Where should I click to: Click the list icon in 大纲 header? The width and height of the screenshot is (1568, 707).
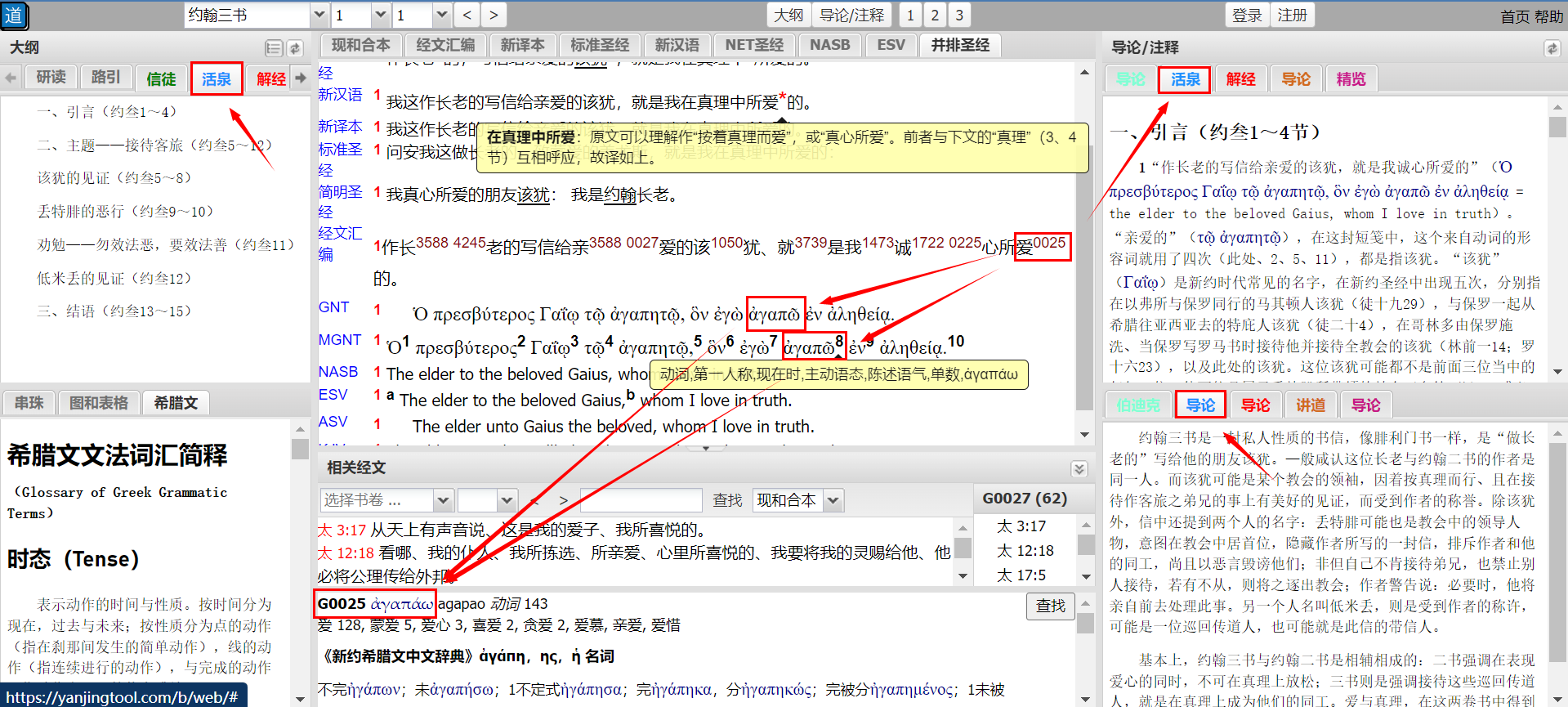(274, 48)
